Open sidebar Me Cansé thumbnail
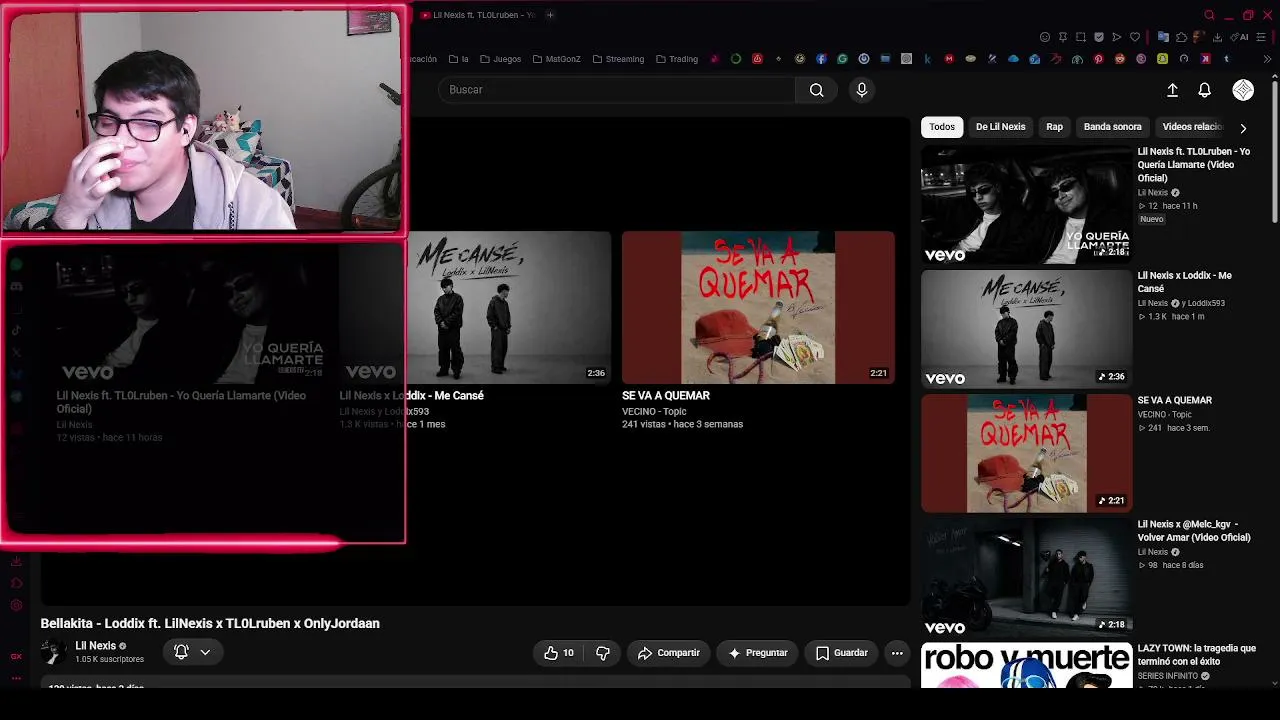Viewport: 1280px width, 720px height. coord(1026,329)
